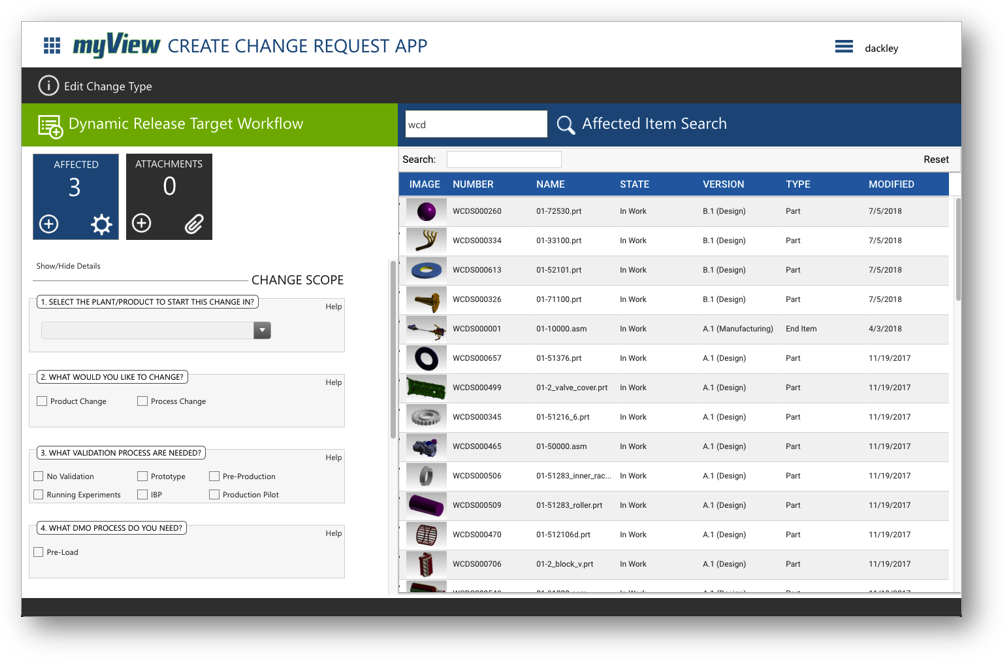1004x659 pixels.
Task: Check the Product Change checkbox
Action: (42, 401)
